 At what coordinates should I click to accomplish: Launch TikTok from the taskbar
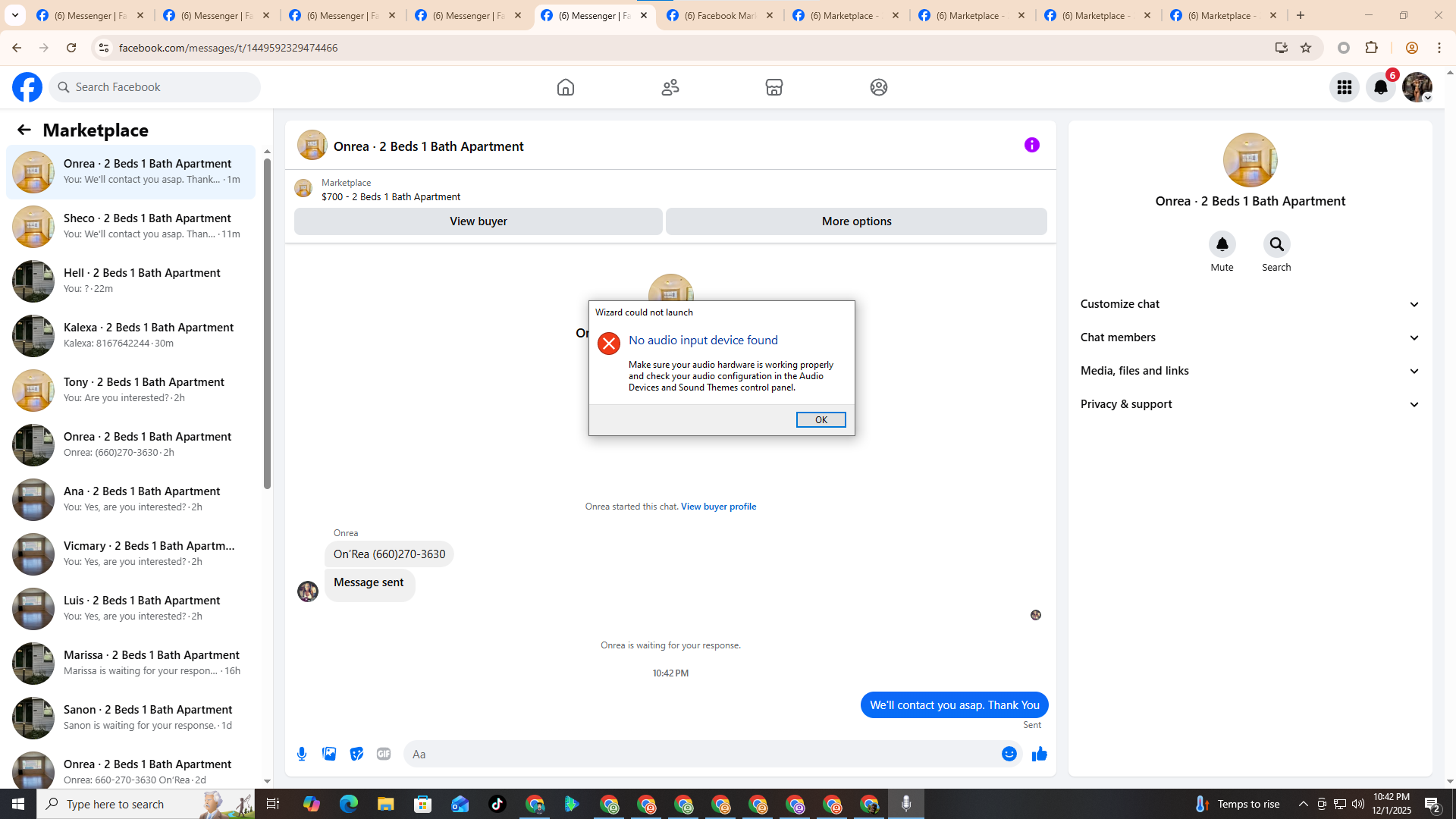[497, 804]
